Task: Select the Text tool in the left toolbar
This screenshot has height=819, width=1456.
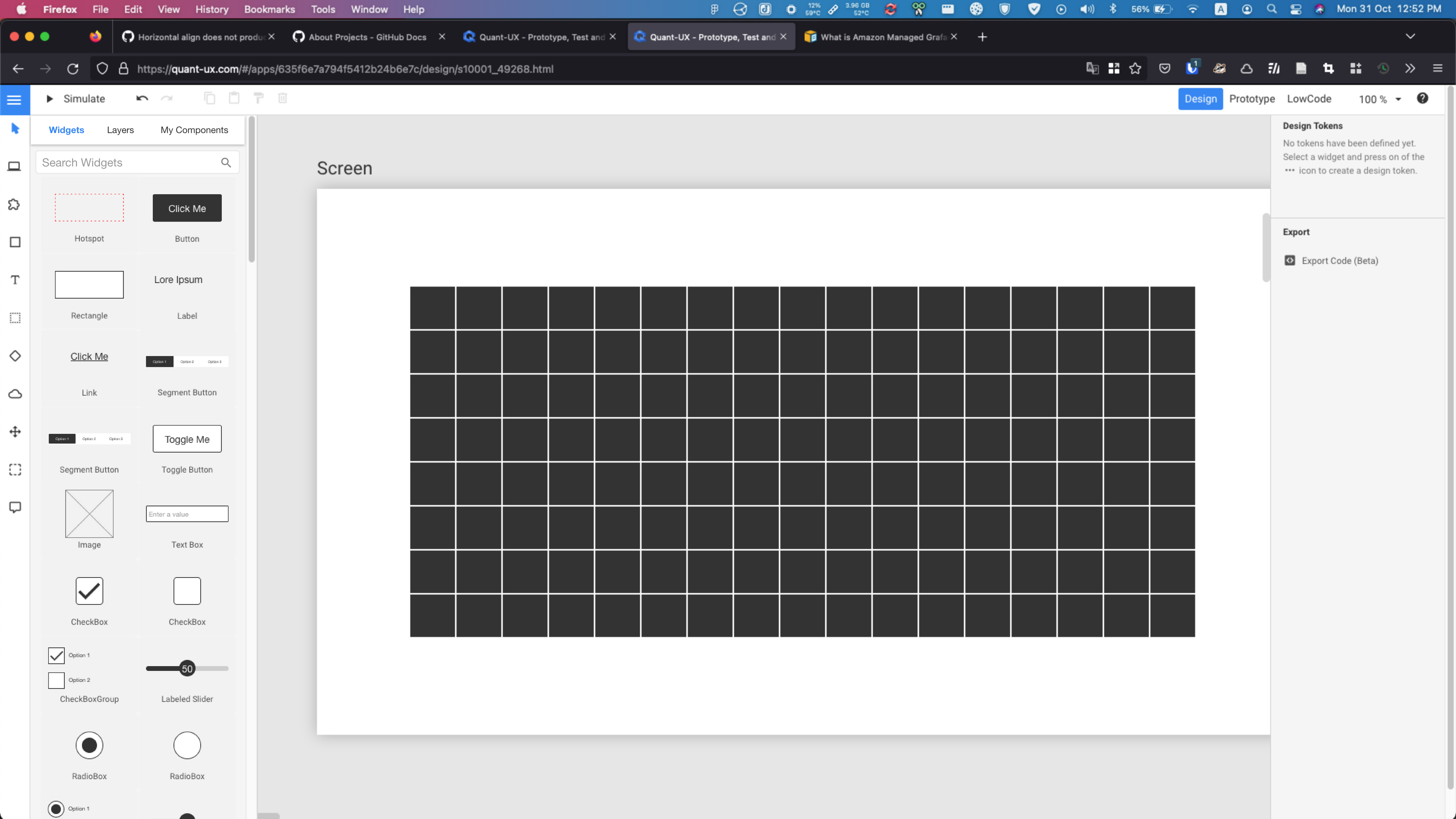Action: [15, 279]
